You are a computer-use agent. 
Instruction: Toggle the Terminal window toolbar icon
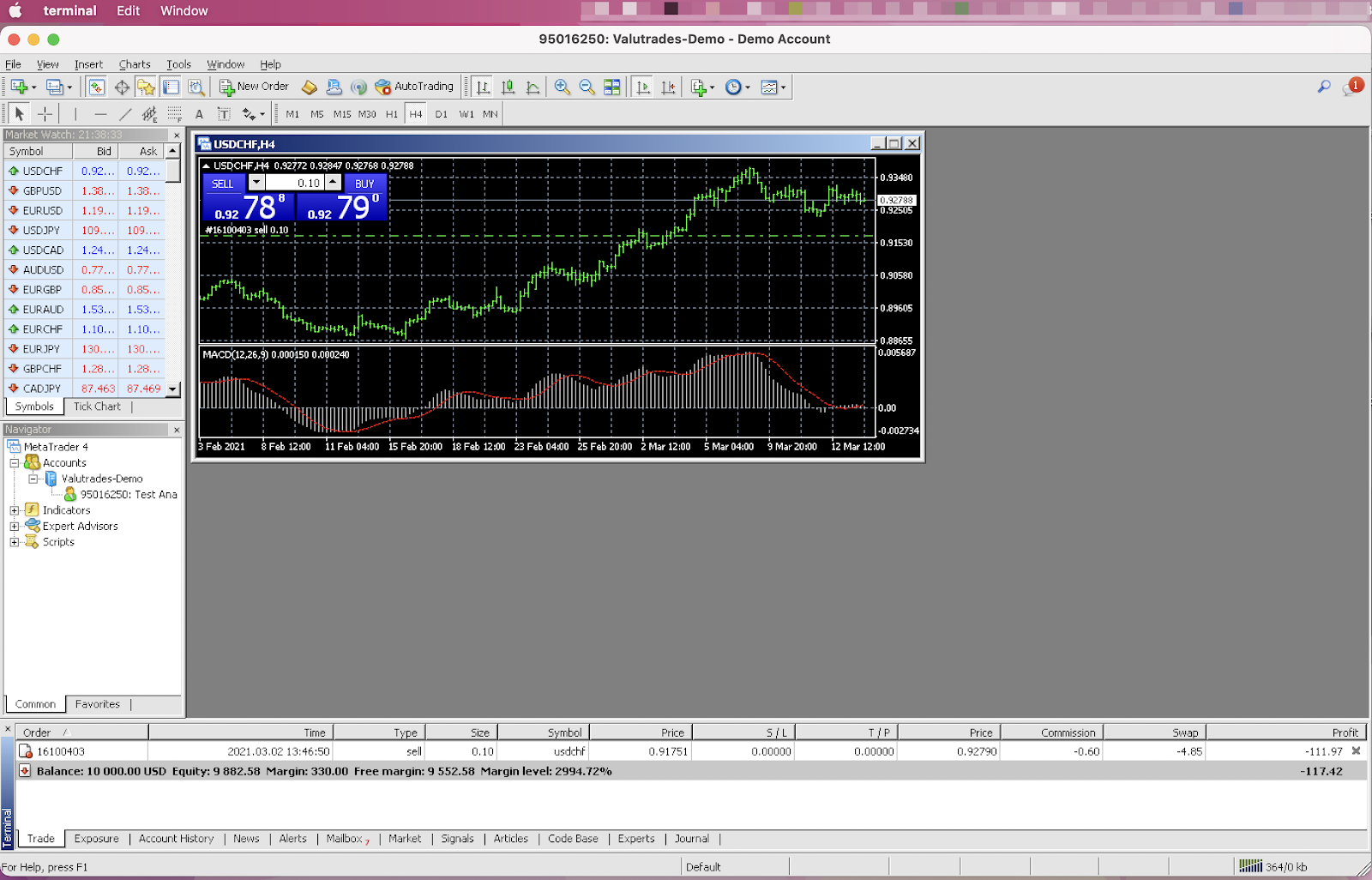click(171, 87)
